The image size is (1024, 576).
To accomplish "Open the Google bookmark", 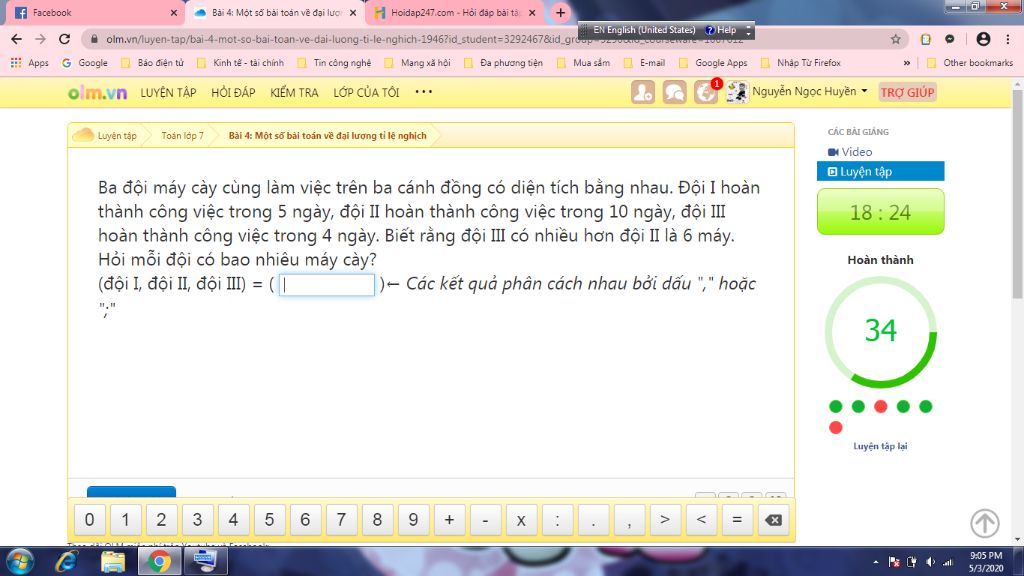I will 85,63.
